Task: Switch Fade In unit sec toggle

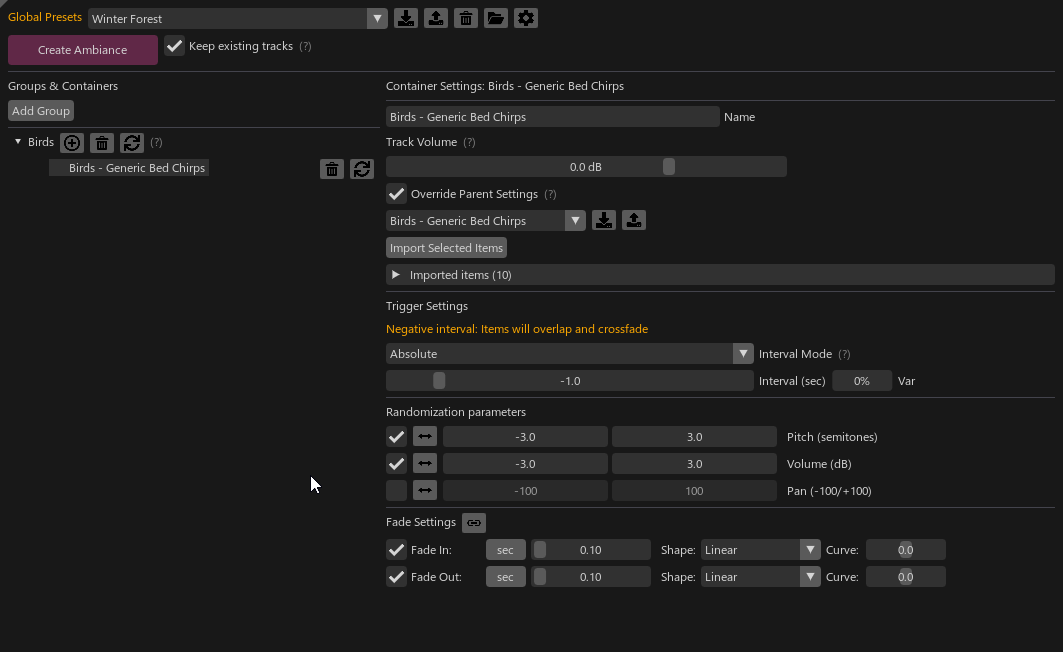Action: [x=506, y=550]
